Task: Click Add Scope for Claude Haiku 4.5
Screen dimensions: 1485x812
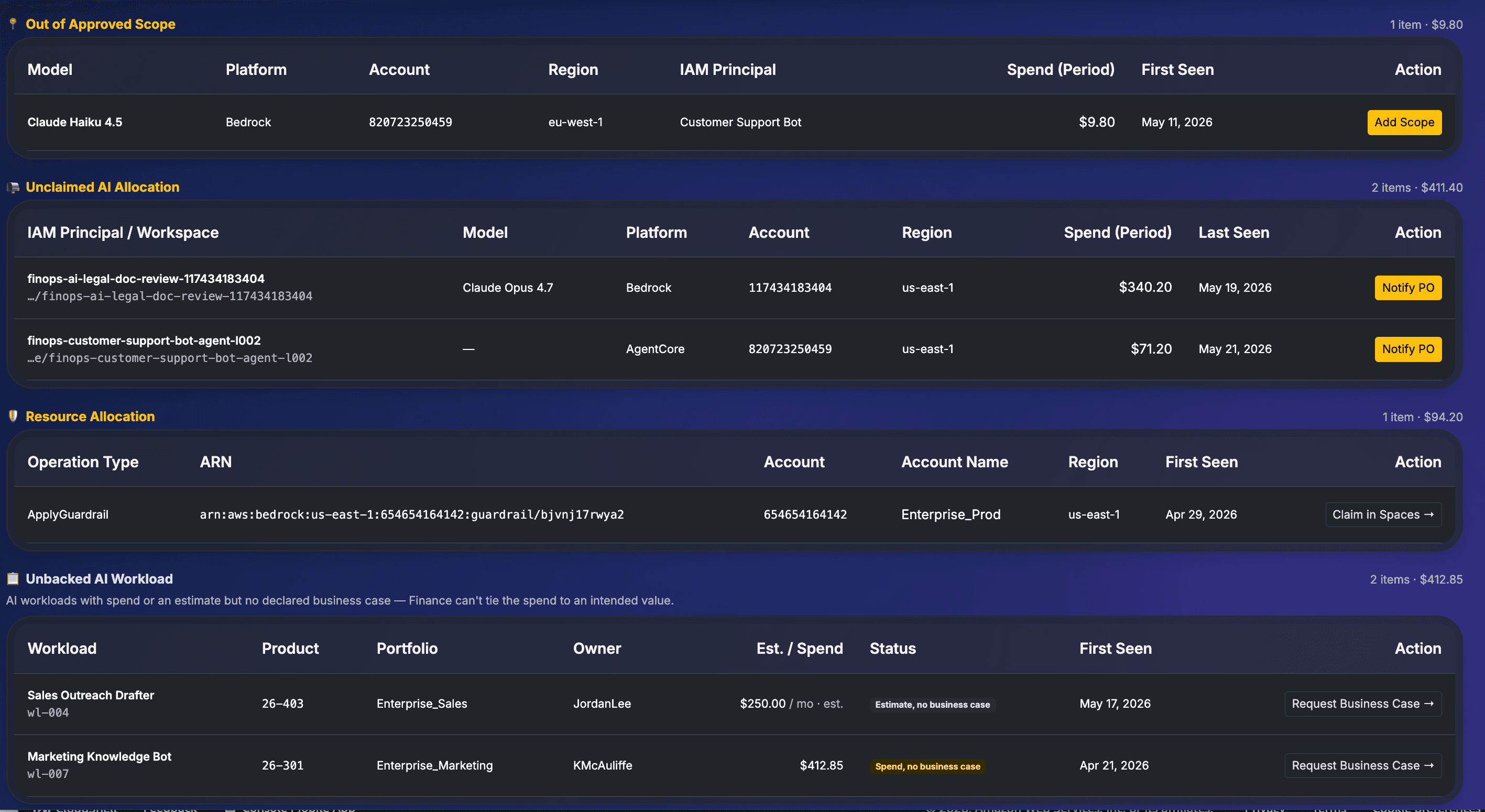Action: pos(1404,122)
